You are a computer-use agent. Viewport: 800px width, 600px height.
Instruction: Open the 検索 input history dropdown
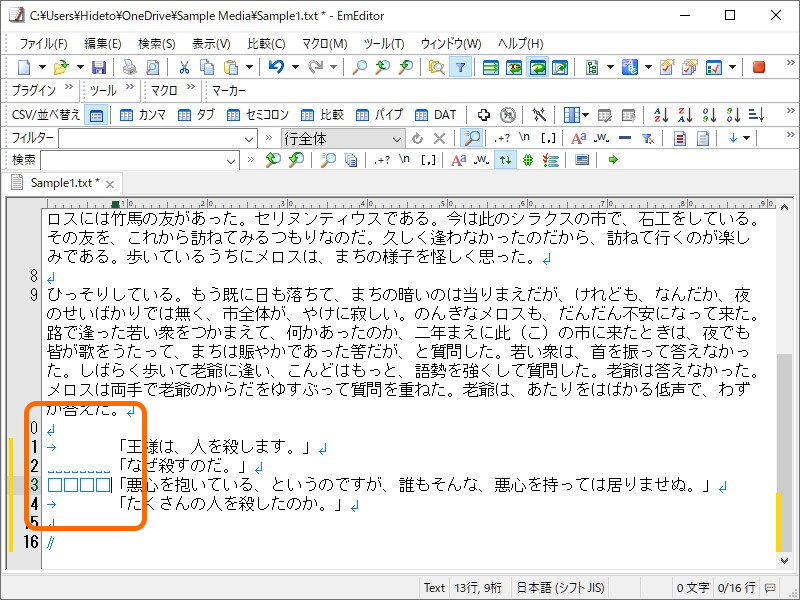tap(231, 161)
